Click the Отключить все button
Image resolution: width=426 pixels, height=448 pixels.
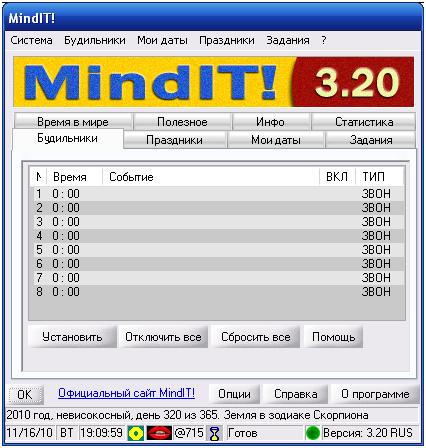point(163,337)
